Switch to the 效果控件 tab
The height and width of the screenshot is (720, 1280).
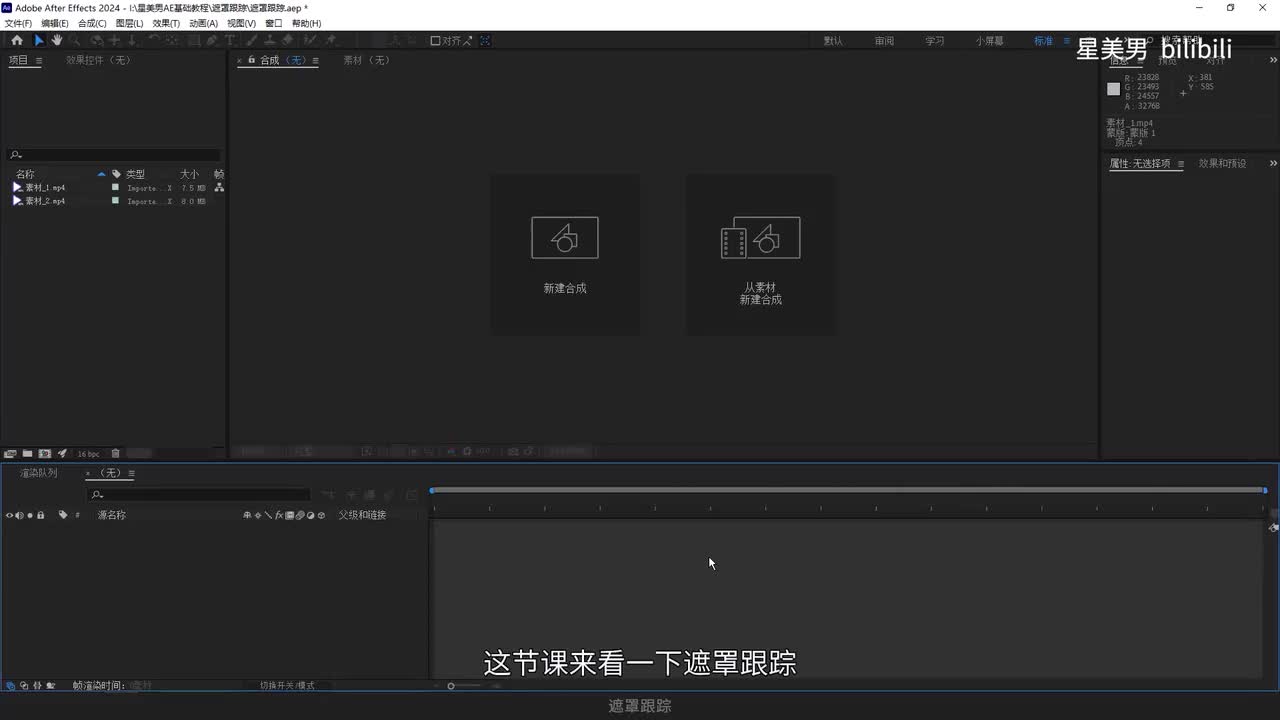click(98, 60)
